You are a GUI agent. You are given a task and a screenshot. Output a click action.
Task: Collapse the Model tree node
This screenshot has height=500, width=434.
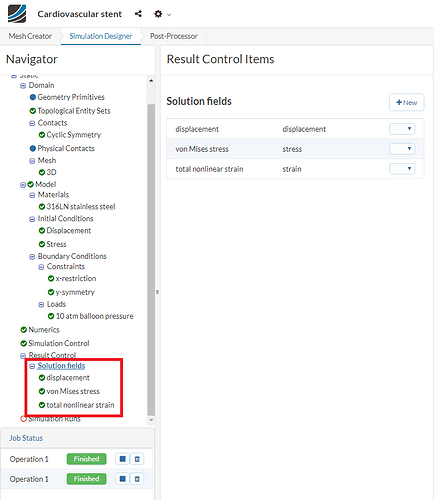23,185
